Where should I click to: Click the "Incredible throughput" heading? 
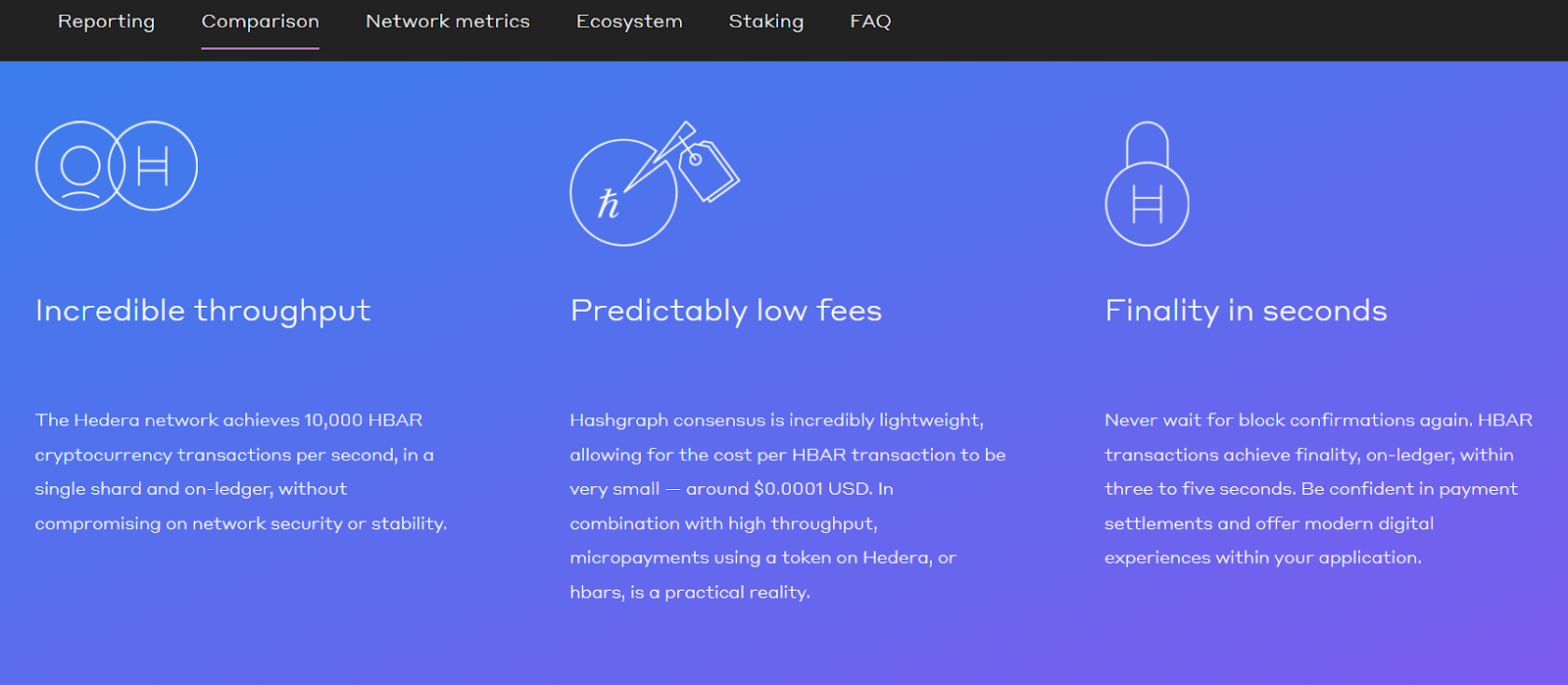(203, 311)
